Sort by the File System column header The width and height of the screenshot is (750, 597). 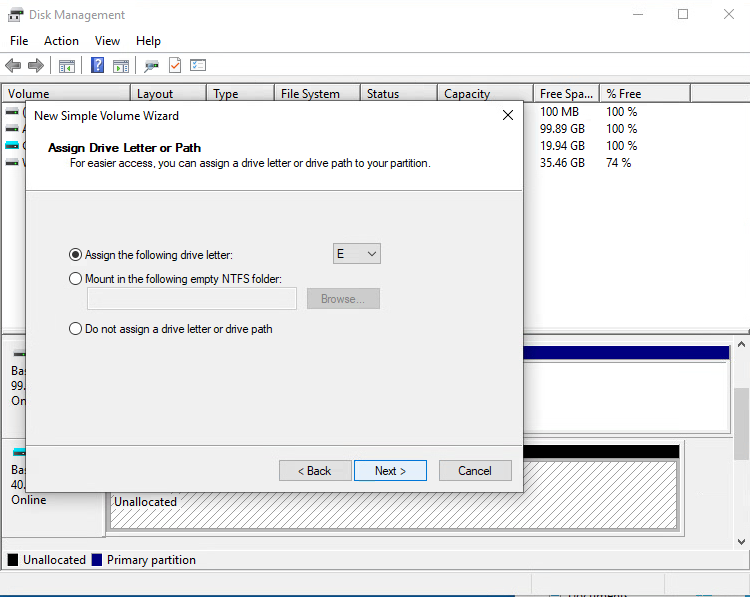pyautogui.click(x=318, y=94)
